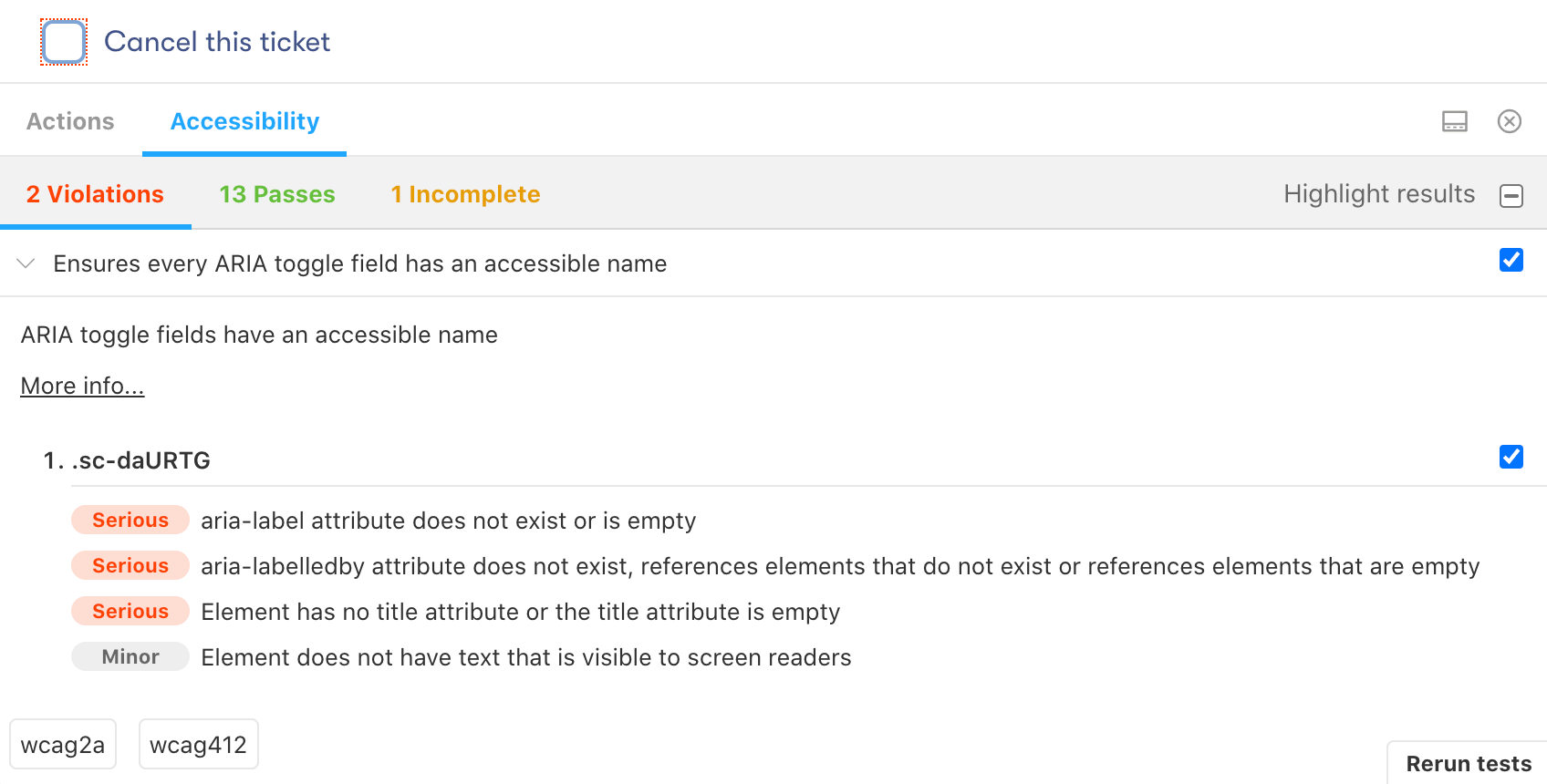
Task: Close the results panel via circled X icon
Action: pos(1510,120)
